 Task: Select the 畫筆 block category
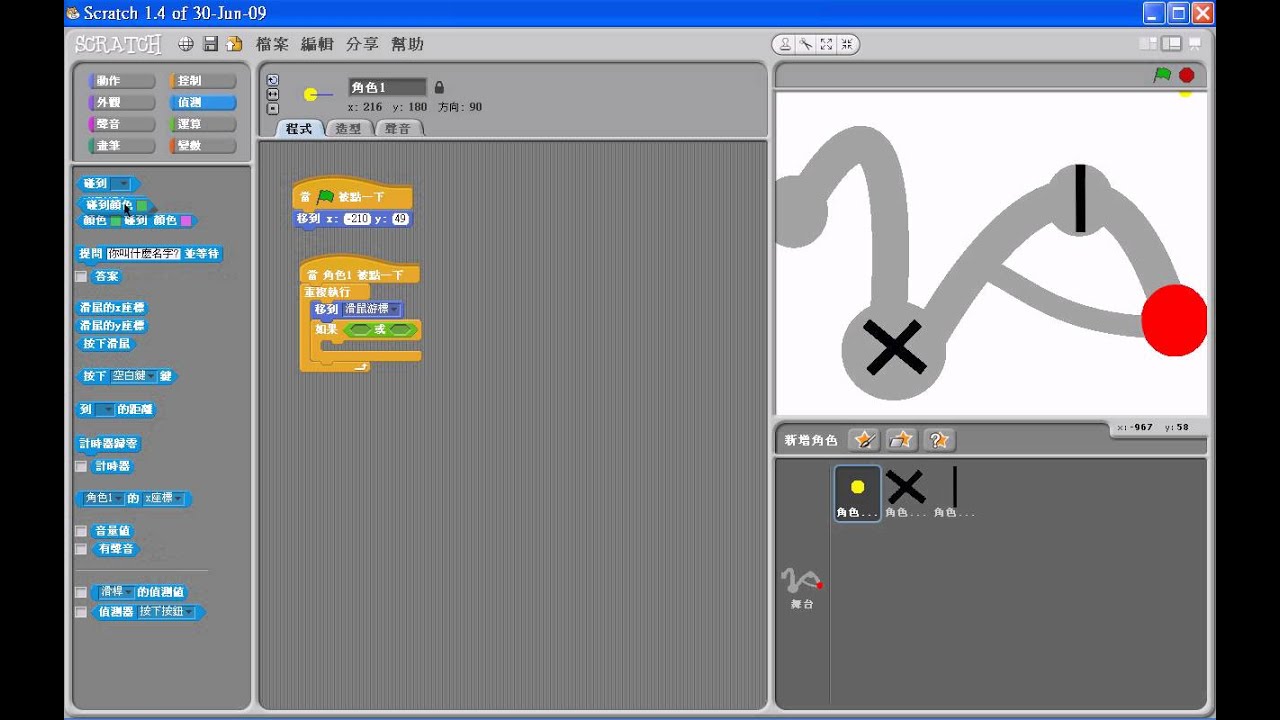(x=122, y=146)
